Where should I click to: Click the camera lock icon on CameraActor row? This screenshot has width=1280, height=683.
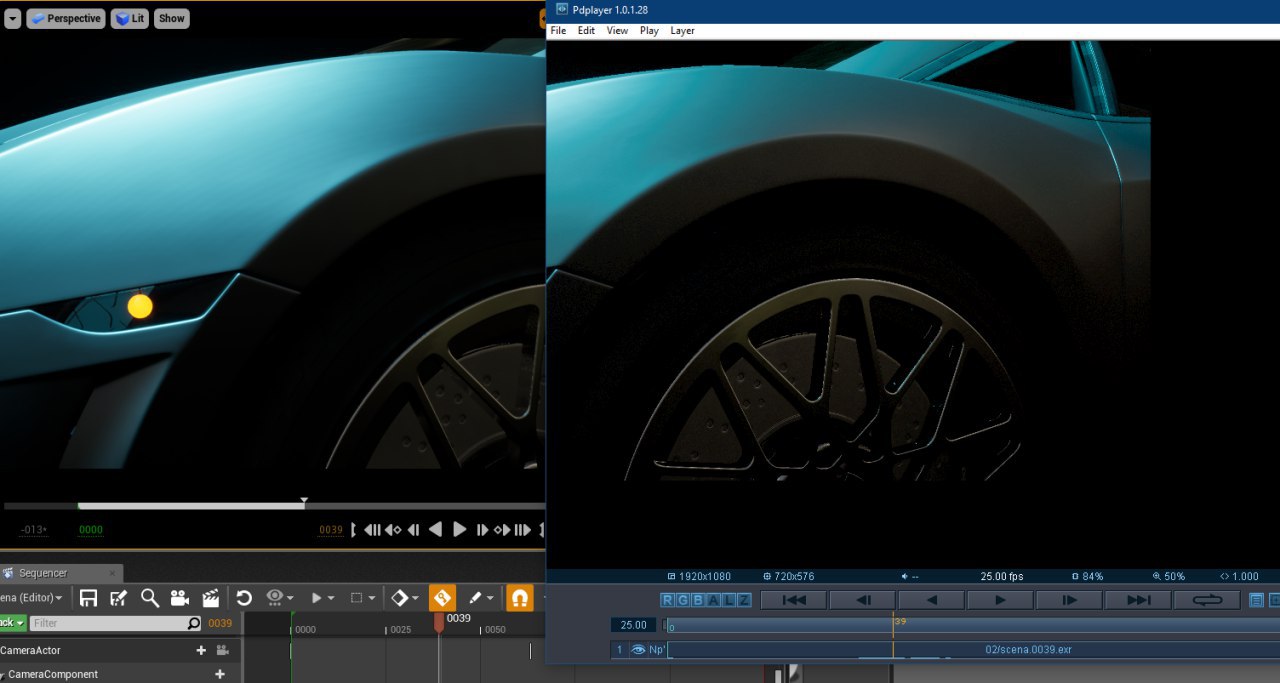tap(222, 650)
